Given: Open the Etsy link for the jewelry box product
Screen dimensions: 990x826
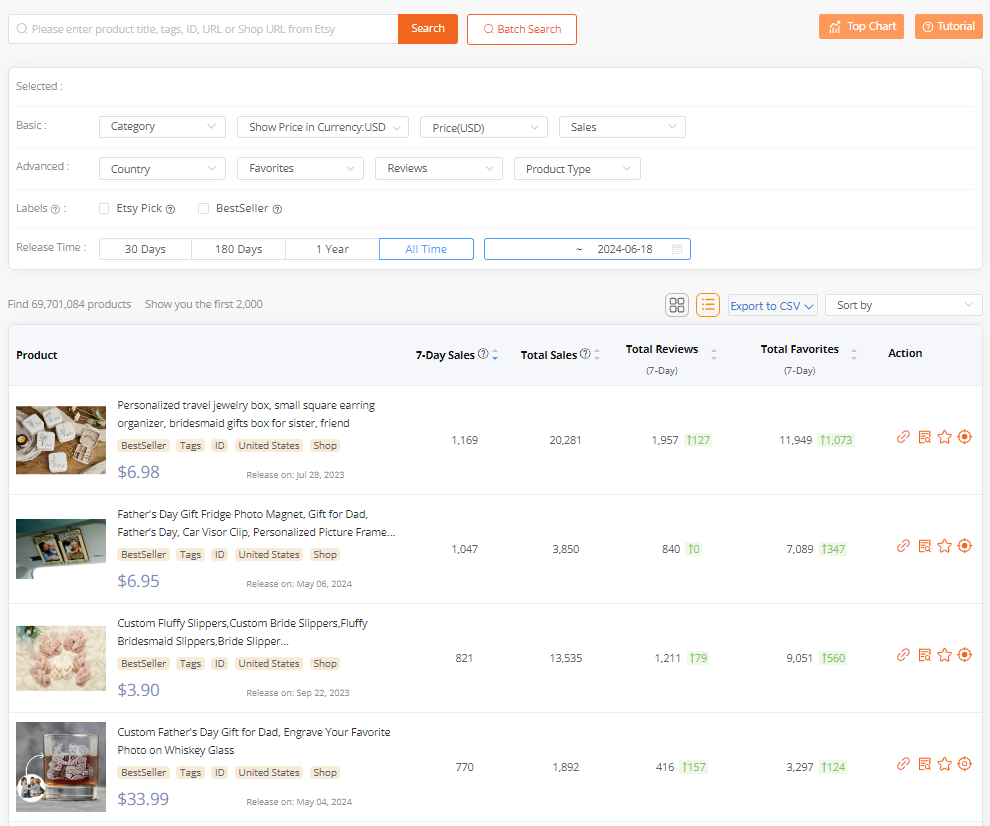Looking at the screenshot, I should [x=903, y=436].
